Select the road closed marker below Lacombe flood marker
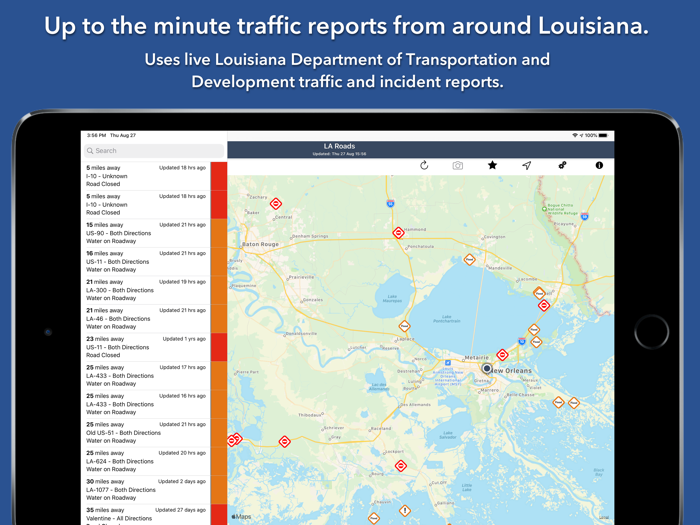Image resolution: width=700 pixels, height=525 pixels. [544, 306]
